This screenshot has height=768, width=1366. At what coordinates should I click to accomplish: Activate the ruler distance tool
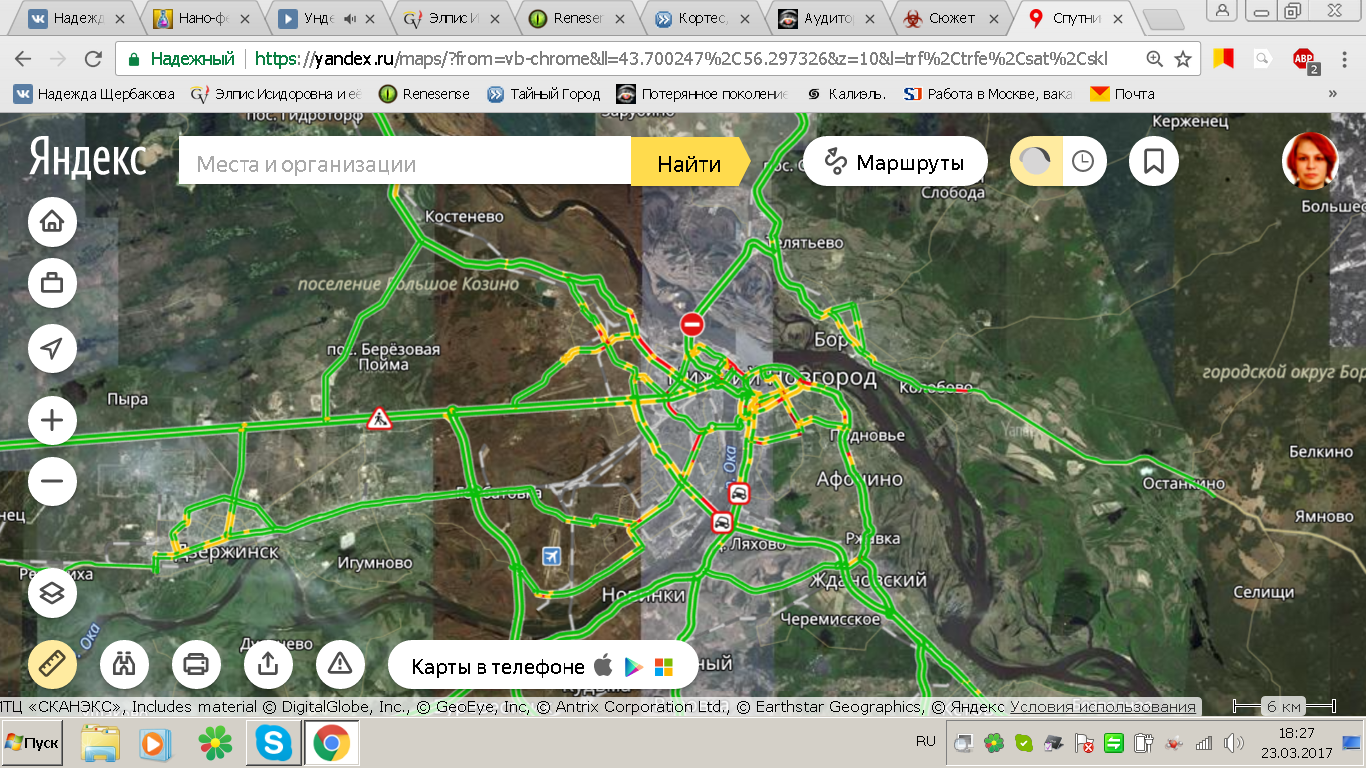pos(52,663)
